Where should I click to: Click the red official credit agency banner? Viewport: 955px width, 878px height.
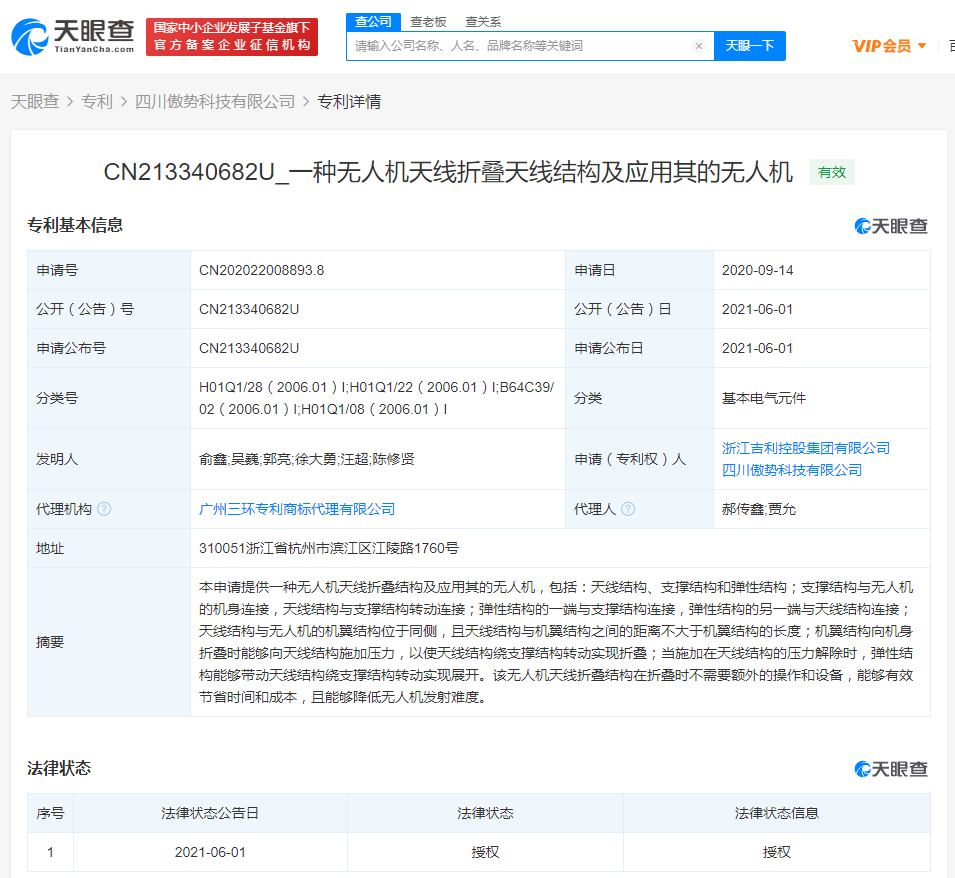(x=232, y=37)
